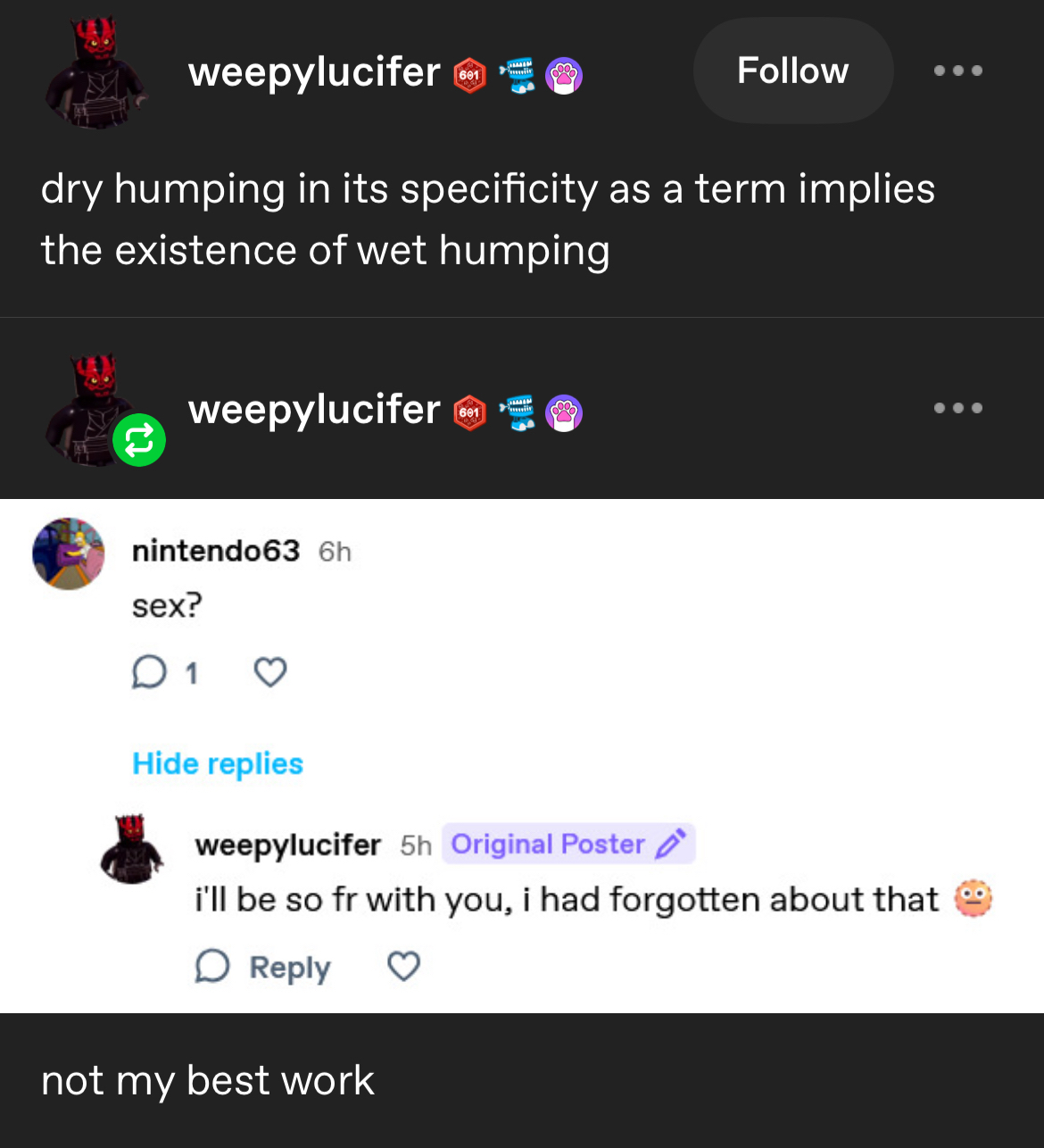Click weepylucifer's avatar on the top post

(x=95, y=72)
